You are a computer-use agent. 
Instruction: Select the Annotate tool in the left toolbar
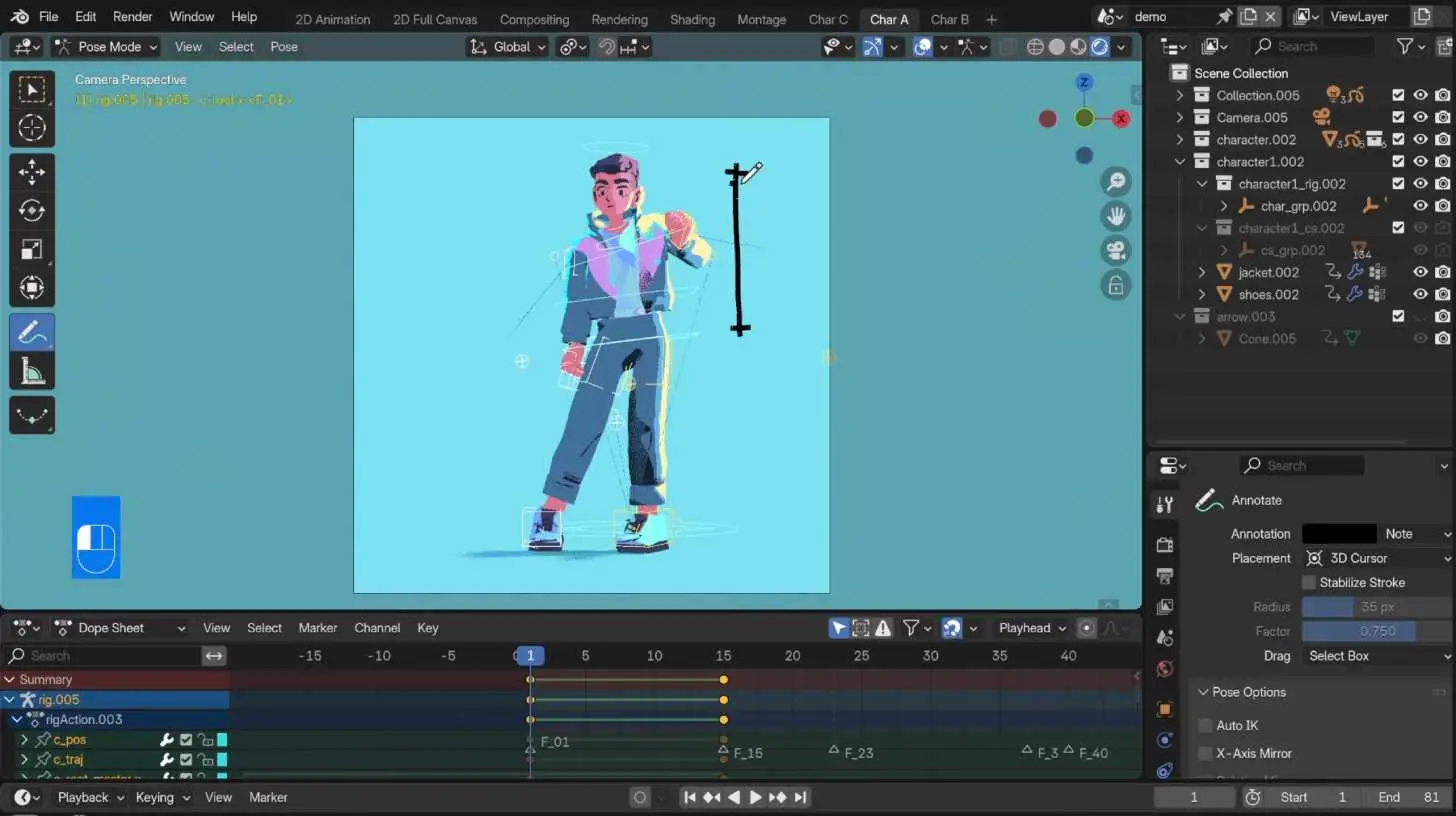click(32, 332)
